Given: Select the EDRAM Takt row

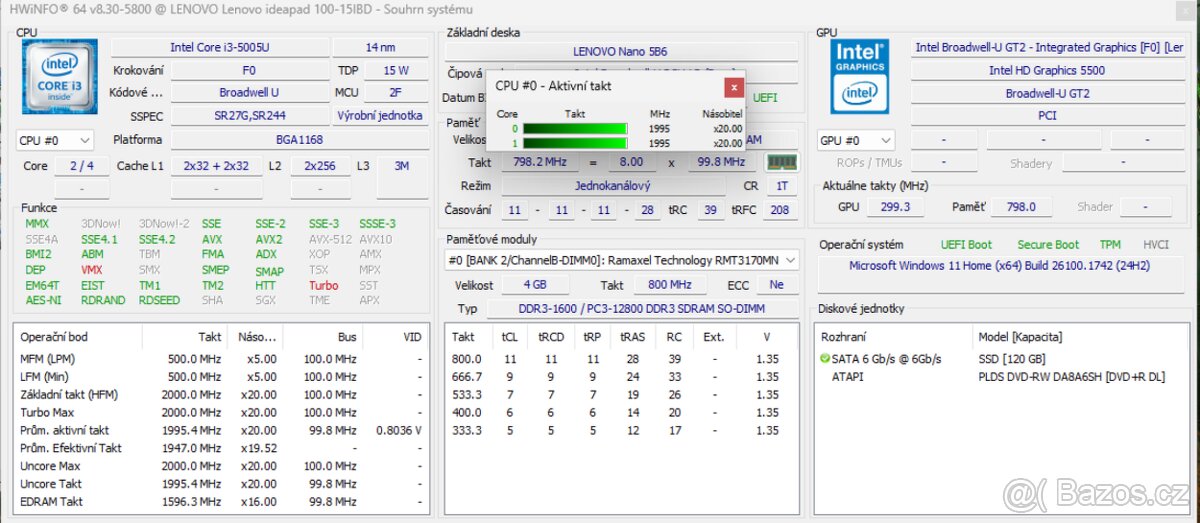Looking at the screenshot, I should pos(221,502).
